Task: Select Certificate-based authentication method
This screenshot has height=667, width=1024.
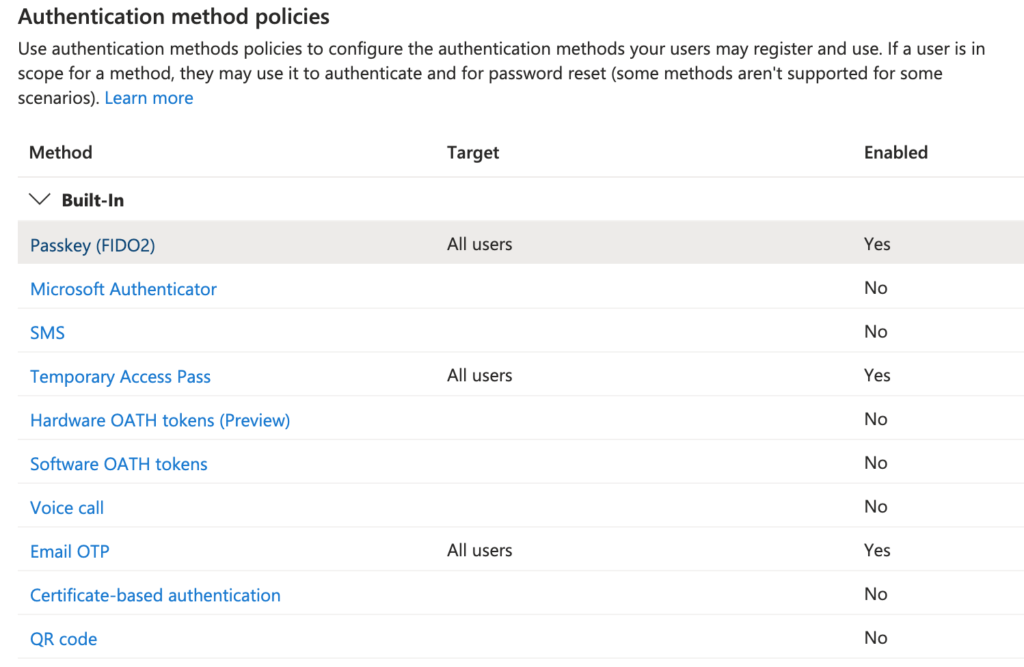Action: [x=155, y=596]
